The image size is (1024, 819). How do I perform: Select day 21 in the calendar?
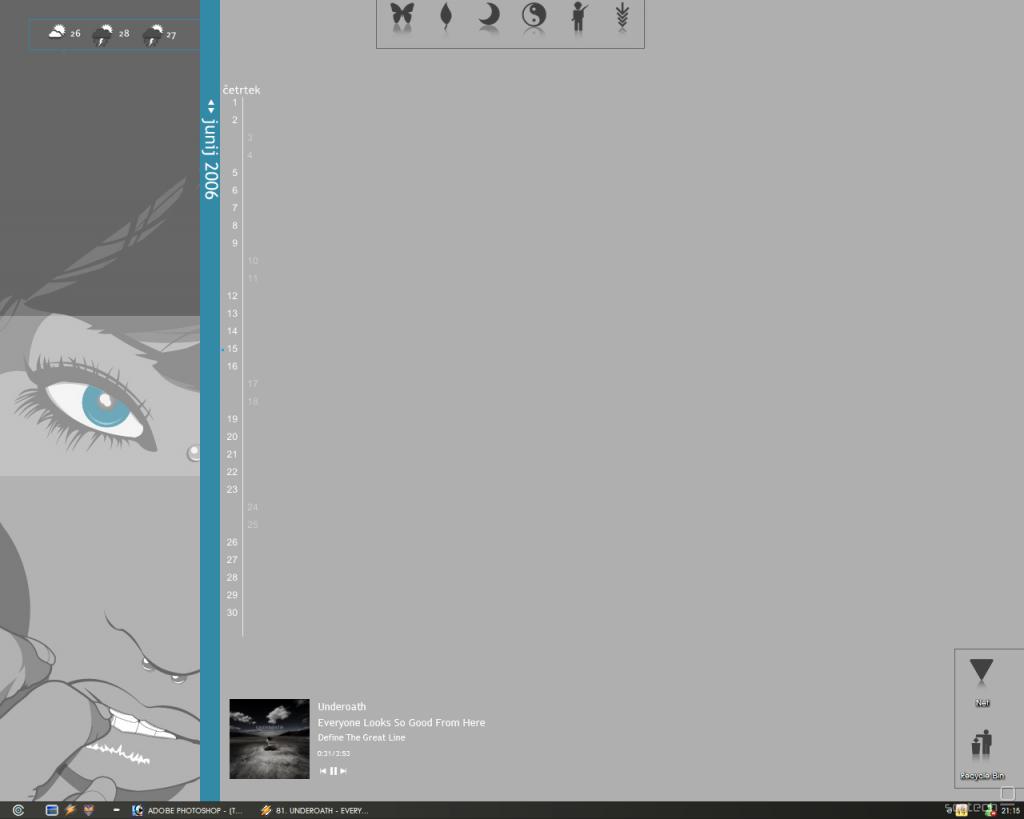click(x=232, y=455)
